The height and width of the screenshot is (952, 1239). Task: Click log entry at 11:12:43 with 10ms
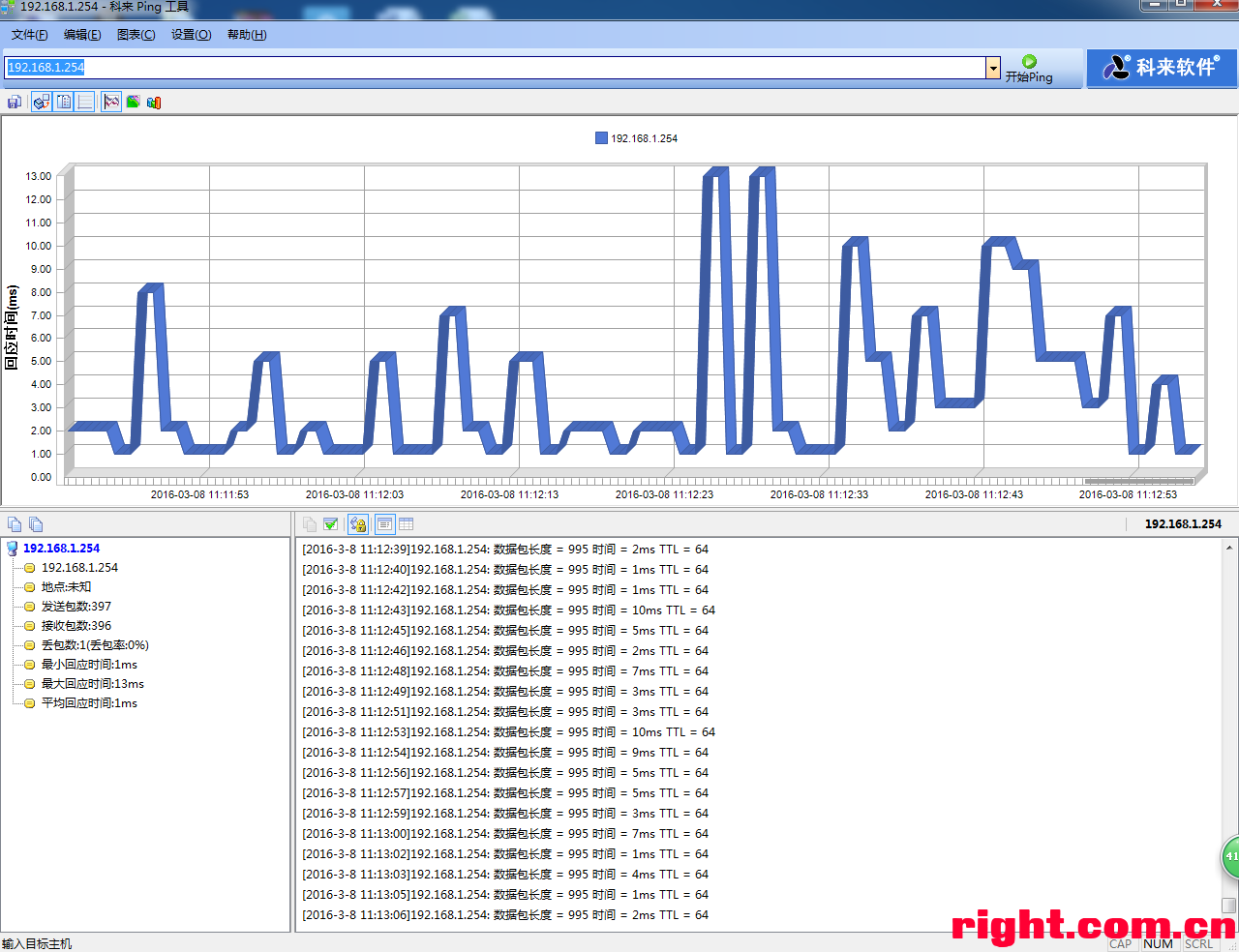point(509,610)
